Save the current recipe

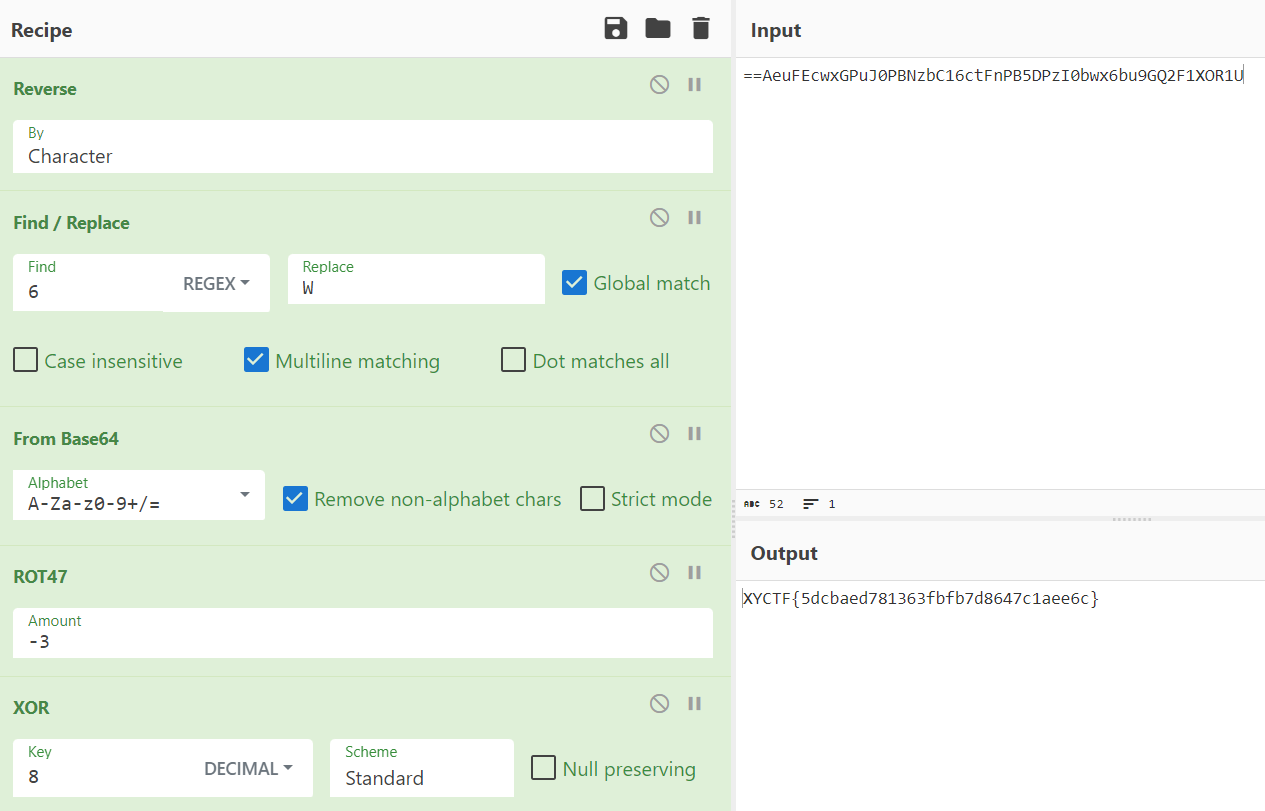616,29
